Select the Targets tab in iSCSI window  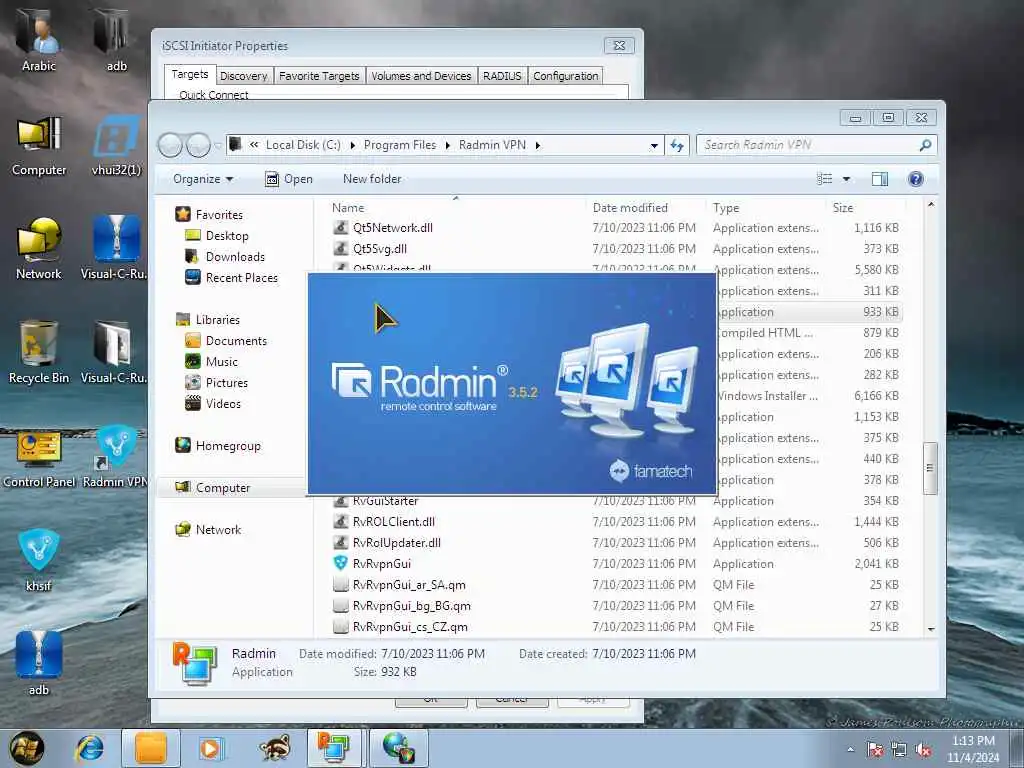189,74
